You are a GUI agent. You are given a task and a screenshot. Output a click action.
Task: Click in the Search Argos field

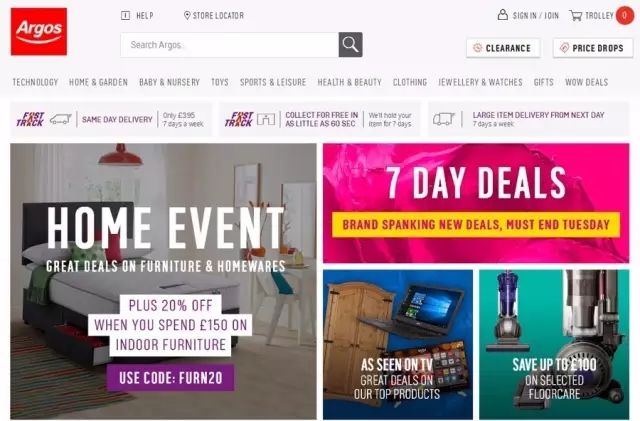[229, 45]
